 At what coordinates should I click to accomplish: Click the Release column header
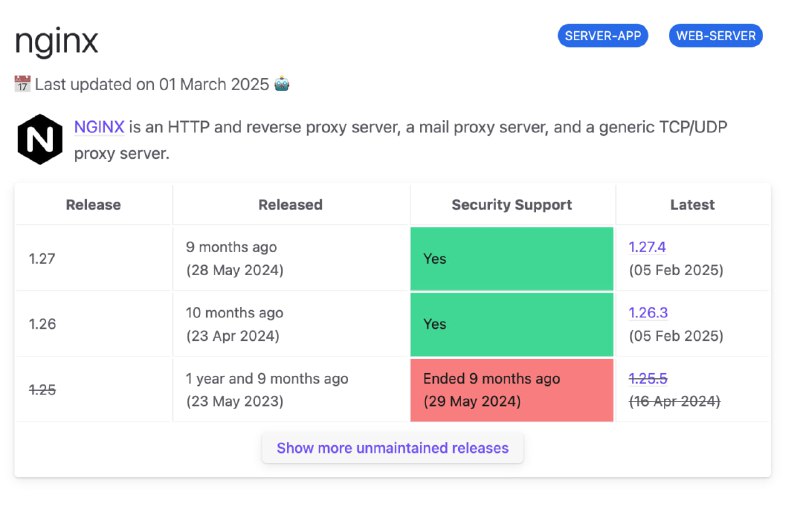pos(93,205)
